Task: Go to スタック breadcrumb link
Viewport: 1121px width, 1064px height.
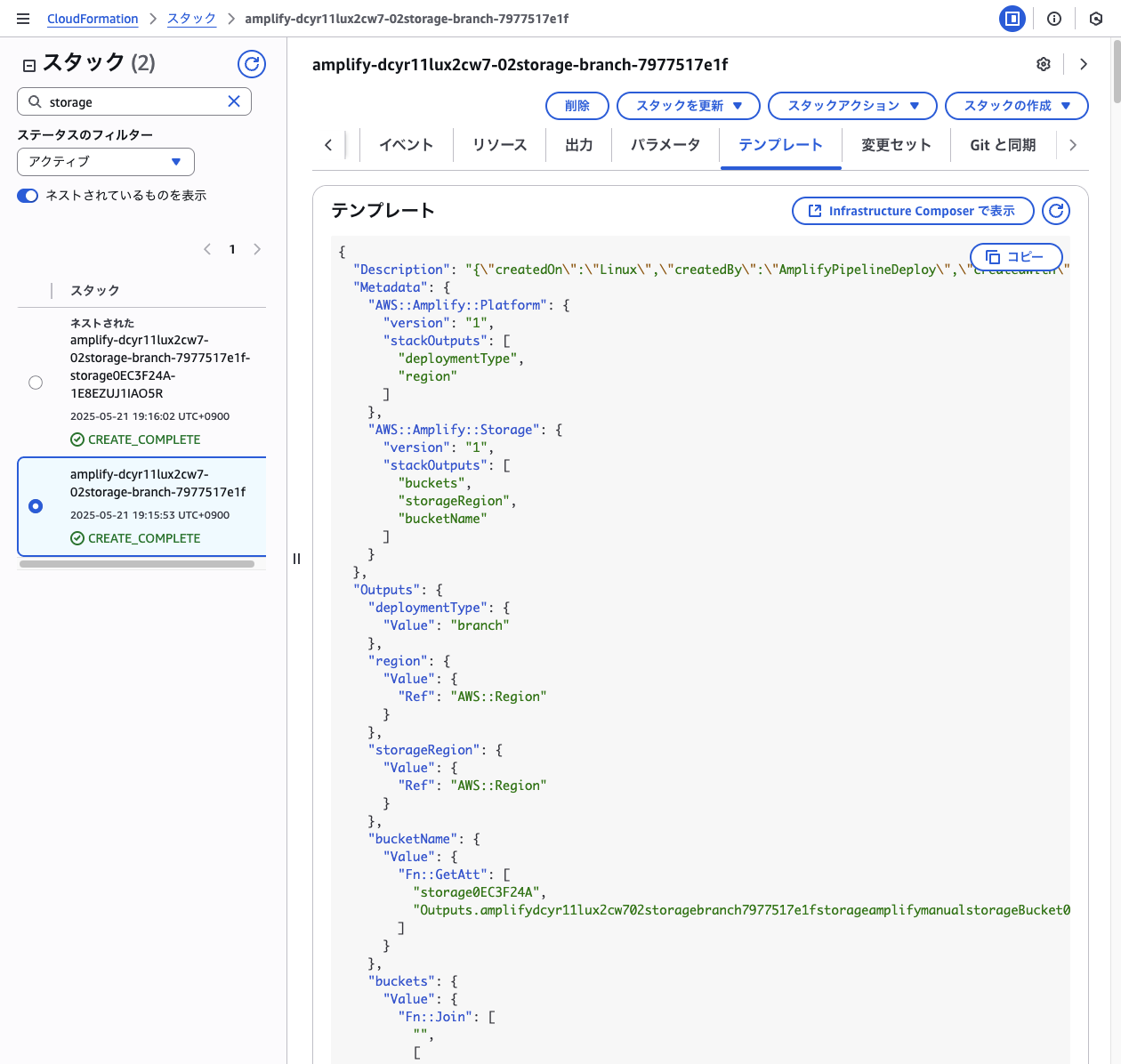Action: 192,19
